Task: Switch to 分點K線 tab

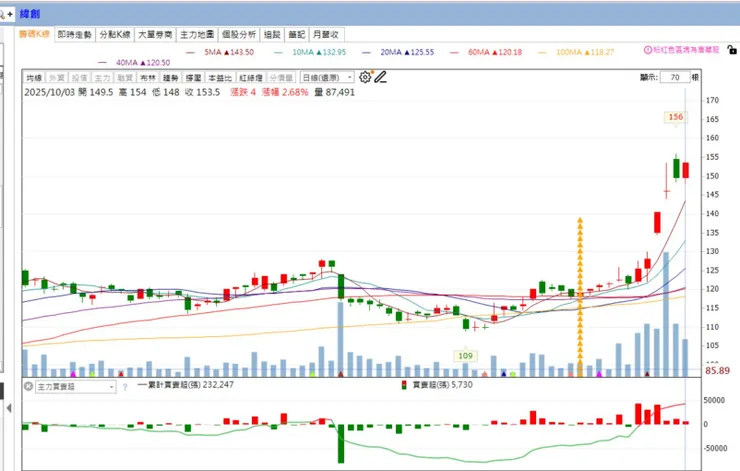Action: [115, 34]
